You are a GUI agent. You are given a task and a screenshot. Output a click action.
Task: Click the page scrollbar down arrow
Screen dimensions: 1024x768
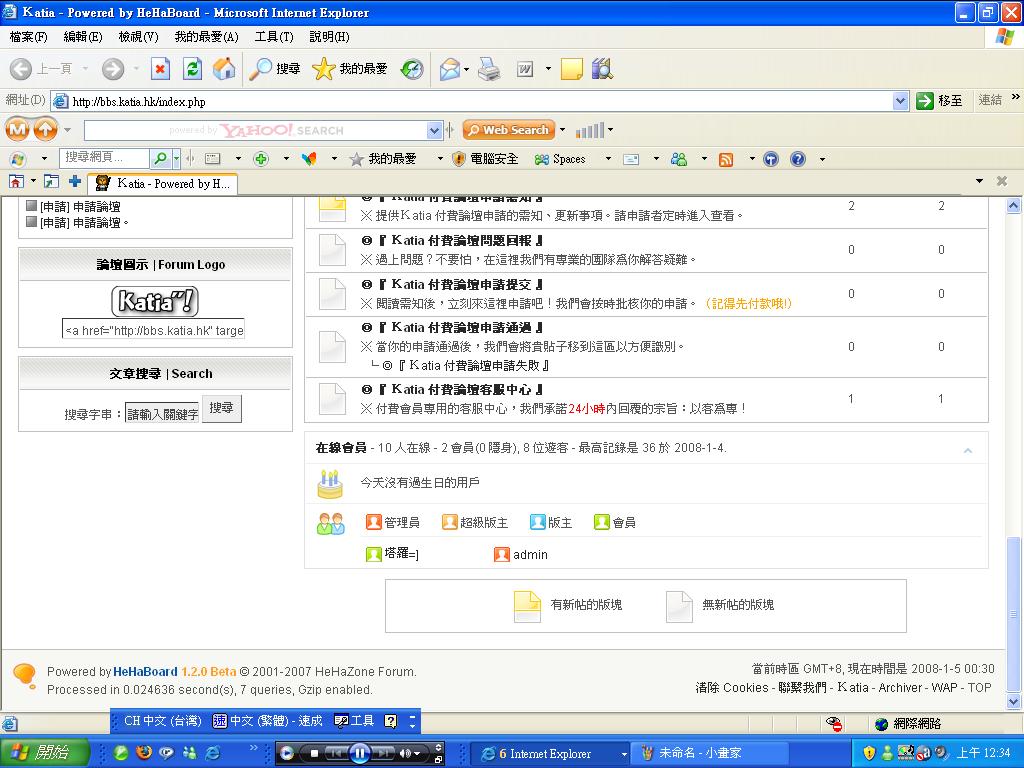(x=1014, y=702)
